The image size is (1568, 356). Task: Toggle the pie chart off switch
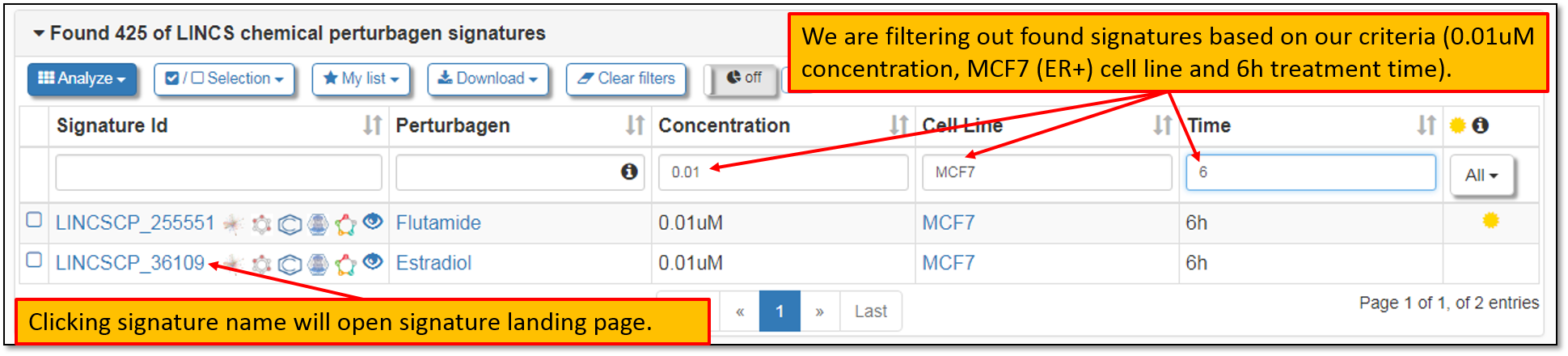tap(743, 78)
